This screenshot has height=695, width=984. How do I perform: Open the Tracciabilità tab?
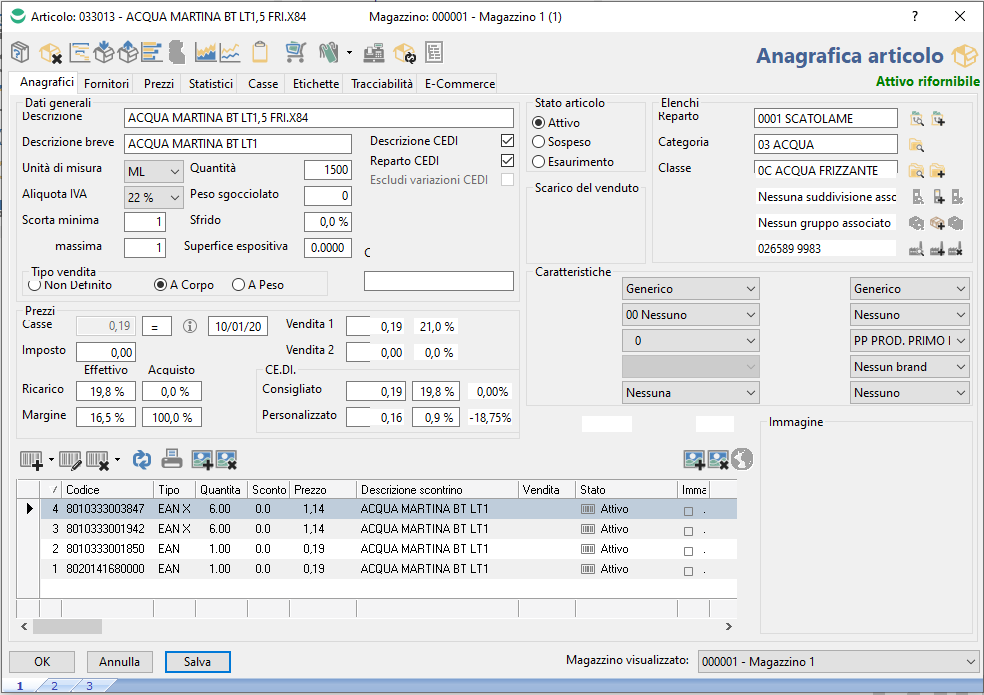(x=381, y=84)
